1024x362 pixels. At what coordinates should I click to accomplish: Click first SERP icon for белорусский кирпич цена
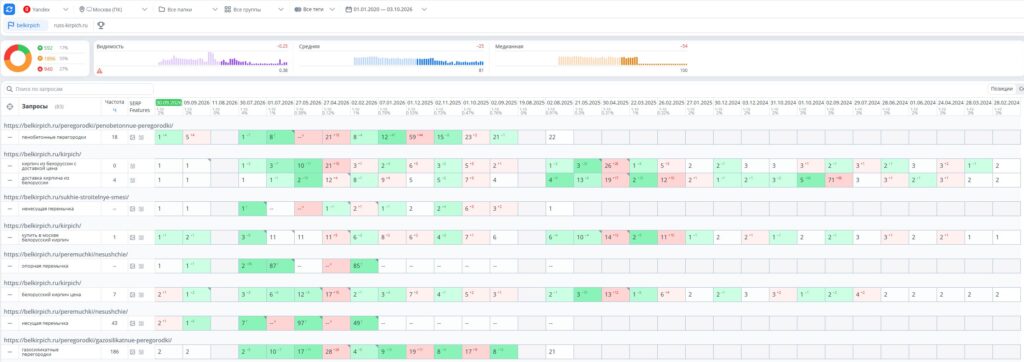point(133,294)
